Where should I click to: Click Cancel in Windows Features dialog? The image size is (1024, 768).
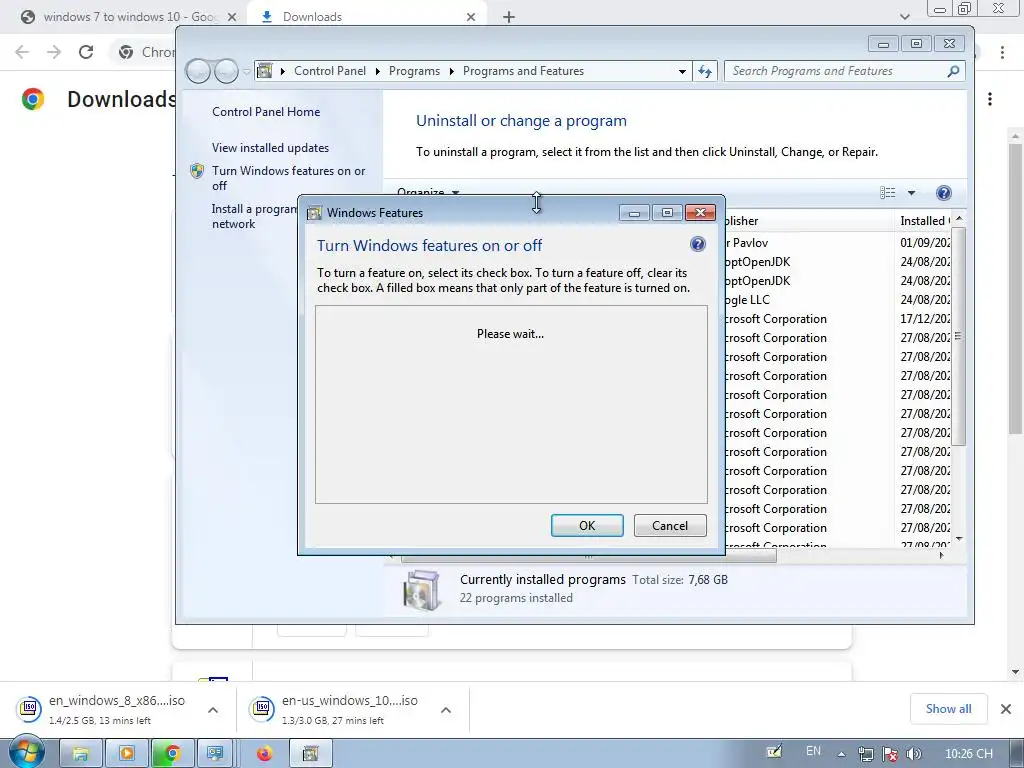(670, 526)
